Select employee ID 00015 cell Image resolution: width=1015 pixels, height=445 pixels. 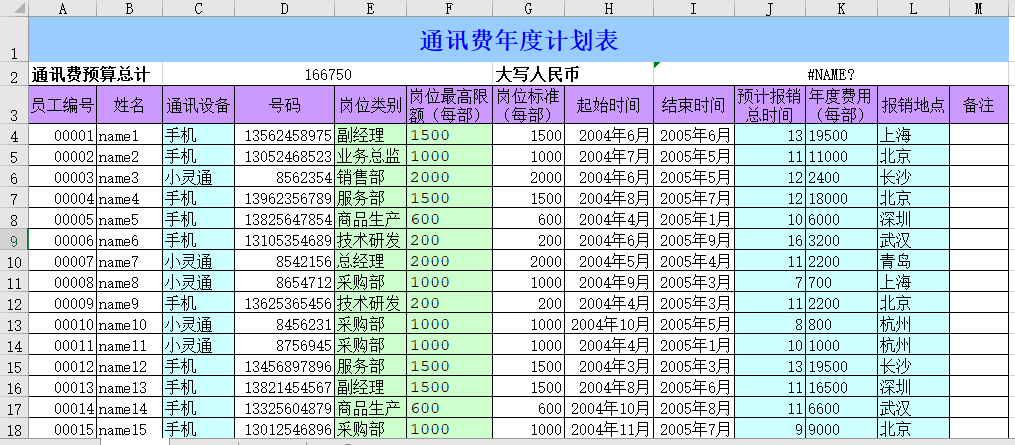[63, 429]
